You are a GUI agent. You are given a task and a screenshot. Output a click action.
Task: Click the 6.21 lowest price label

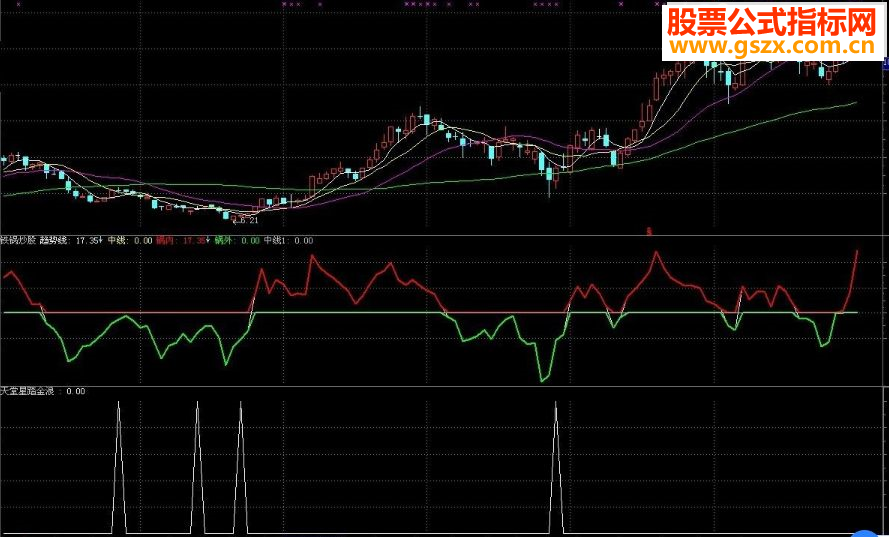coord(248,220)
